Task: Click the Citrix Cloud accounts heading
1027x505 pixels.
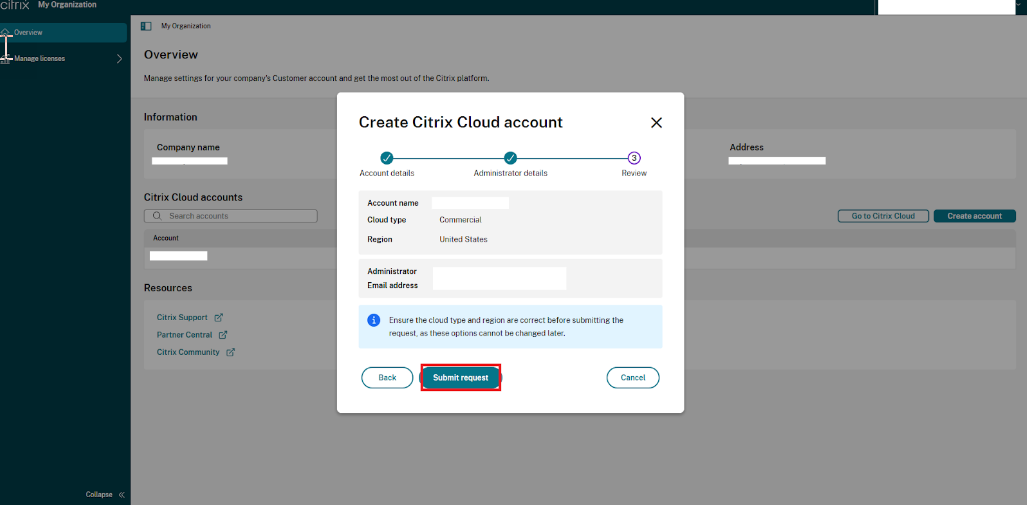Action: click(193, 197)
